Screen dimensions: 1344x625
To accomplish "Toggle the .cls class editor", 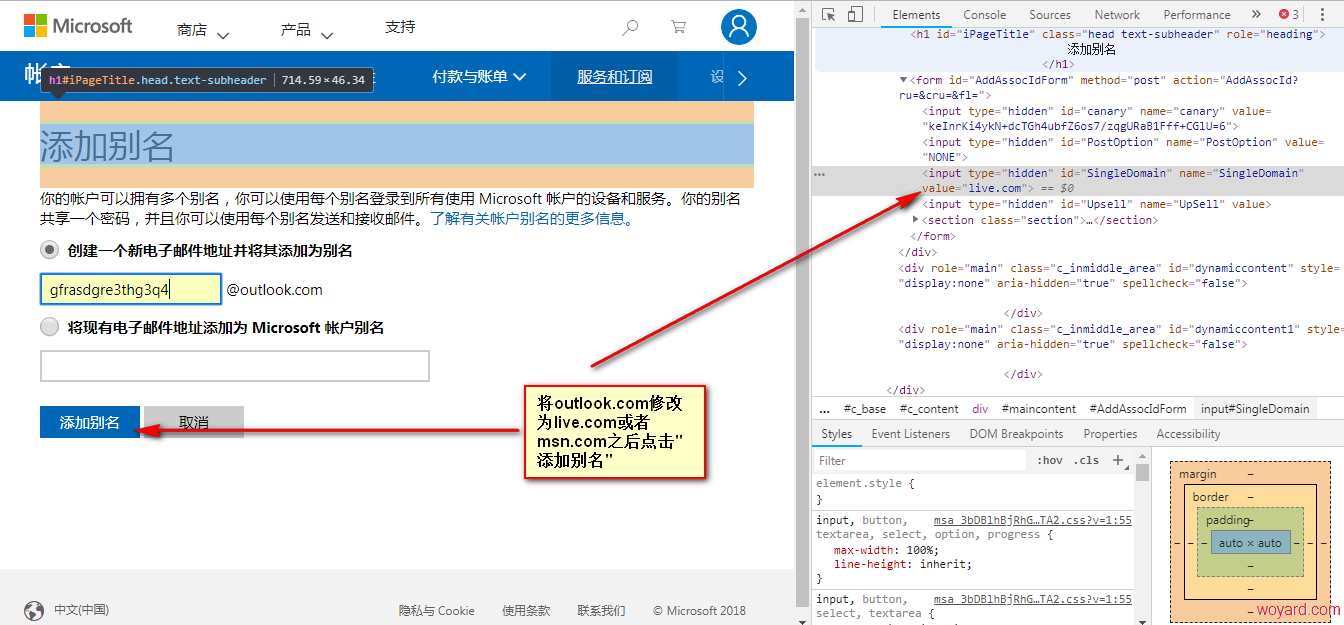I will (1087, 461).
